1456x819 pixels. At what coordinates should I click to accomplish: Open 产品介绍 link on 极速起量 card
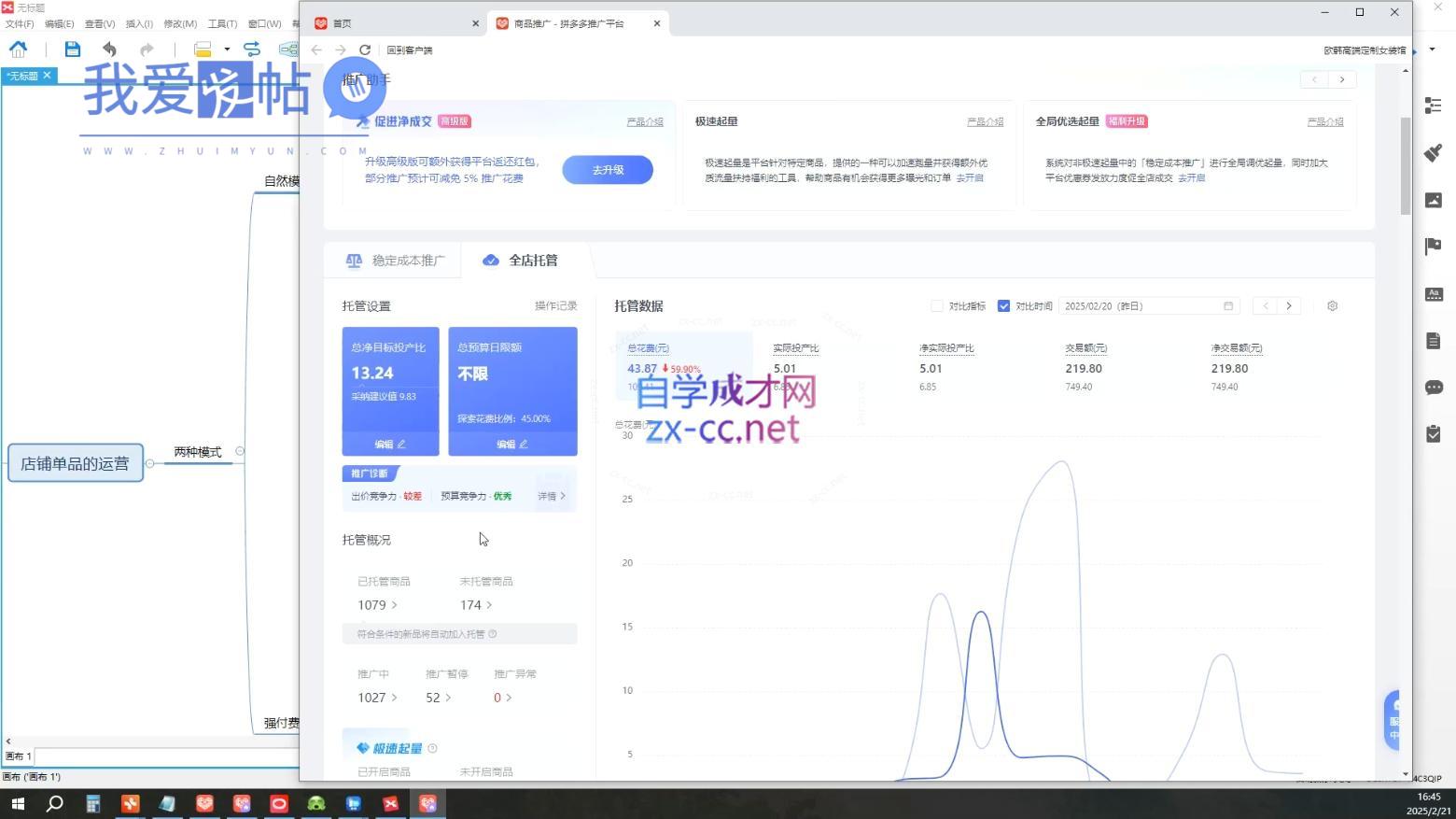coord(986,121)
